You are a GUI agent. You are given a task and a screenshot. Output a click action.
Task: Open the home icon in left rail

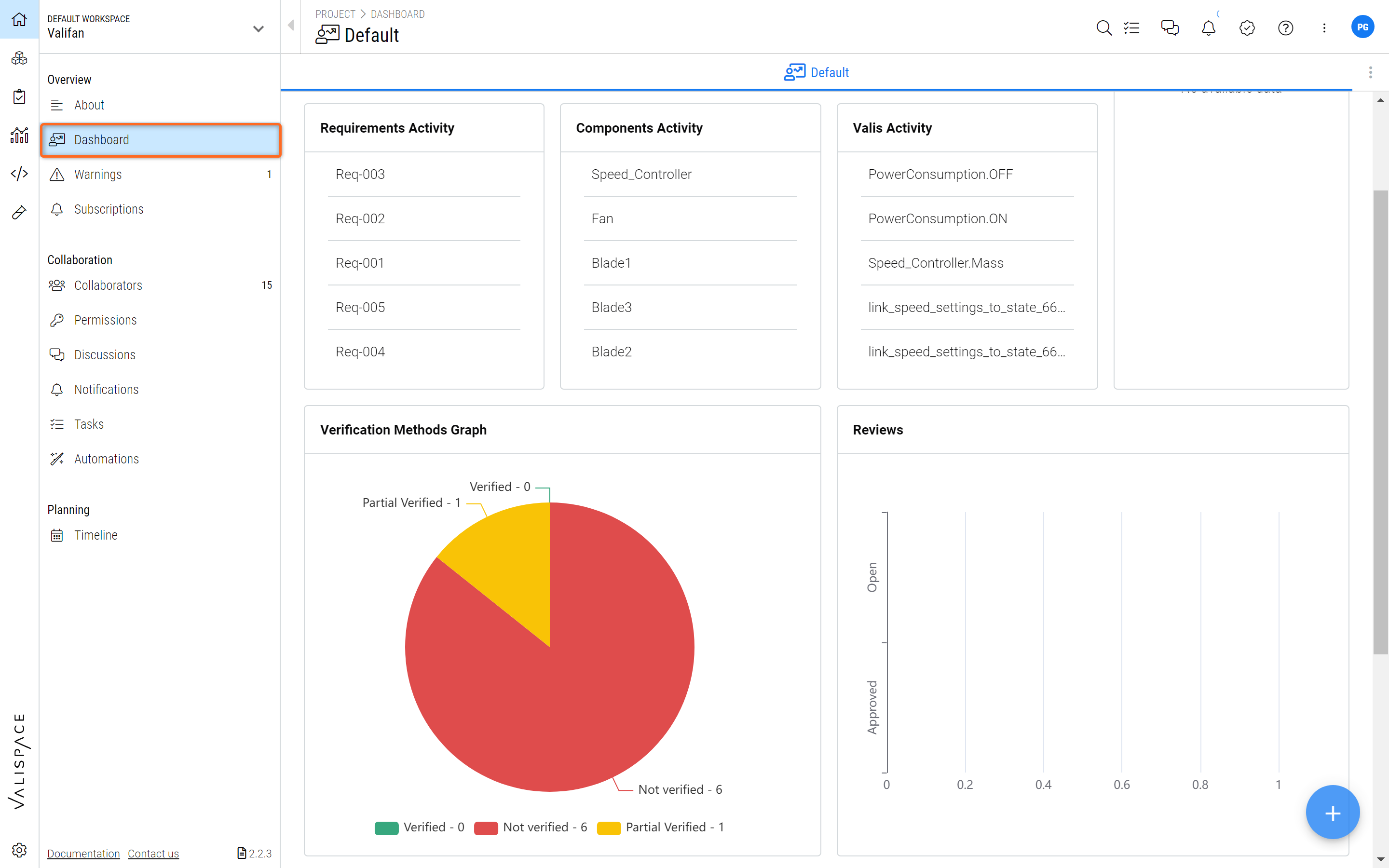(x=19, y=19)
